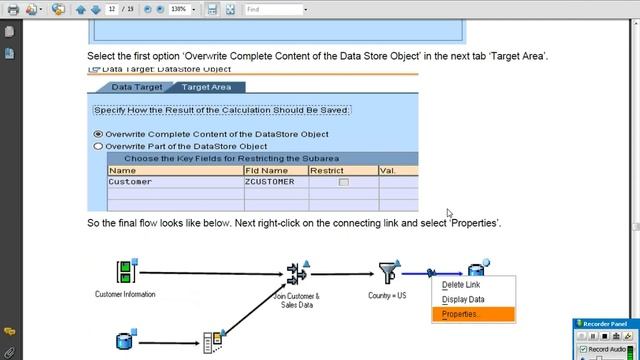Open the Comments panel in sidebar
This screenshot has height=360, width=640.
click(x=9, y=331)
